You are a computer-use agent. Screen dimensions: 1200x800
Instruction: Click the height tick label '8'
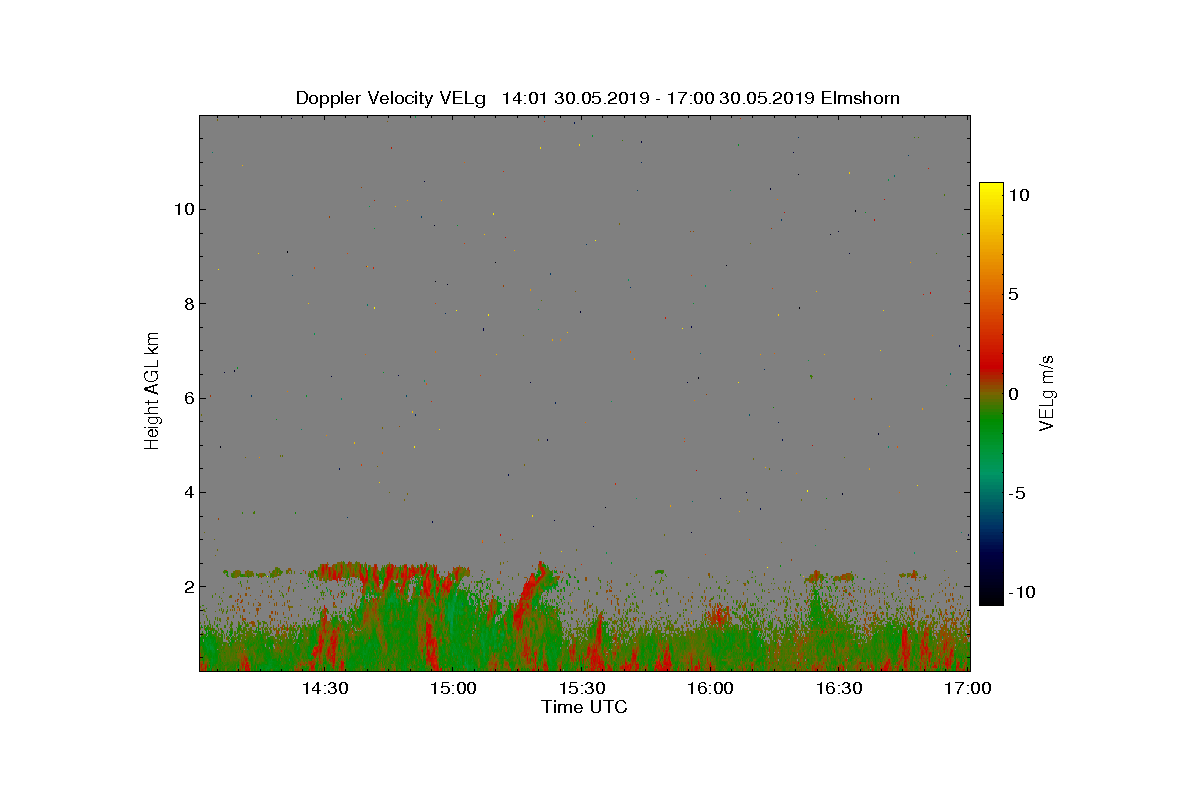tap(188, 304)
